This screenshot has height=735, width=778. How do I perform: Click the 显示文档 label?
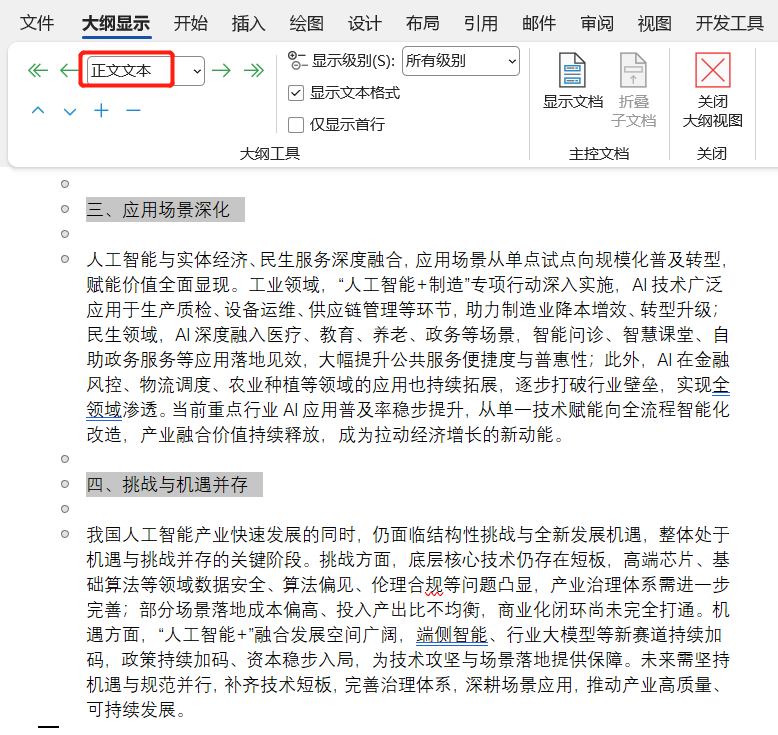(x=573, y=102)
